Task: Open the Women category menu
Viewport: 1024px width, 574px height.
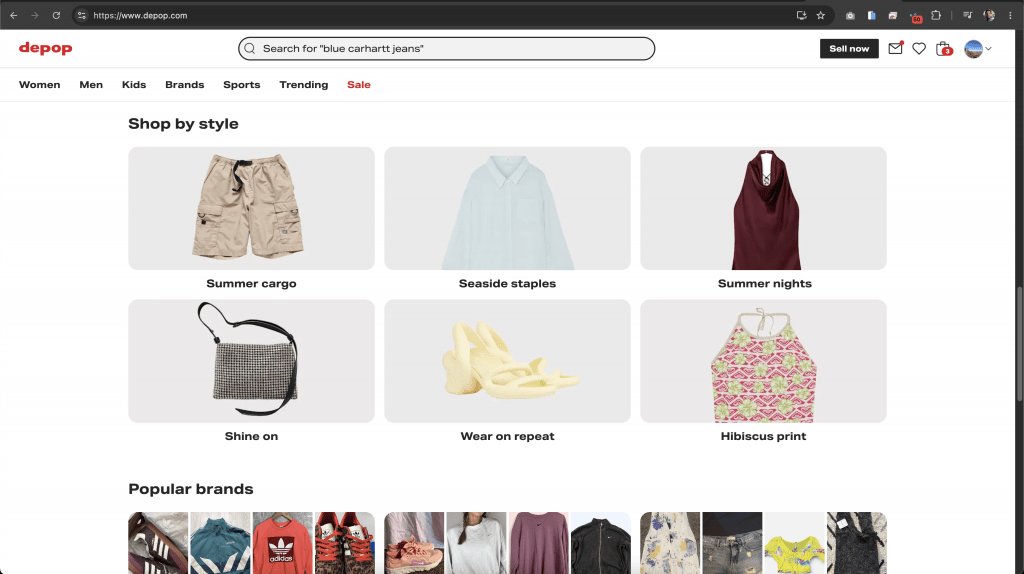Action: (x=40, y=85)
